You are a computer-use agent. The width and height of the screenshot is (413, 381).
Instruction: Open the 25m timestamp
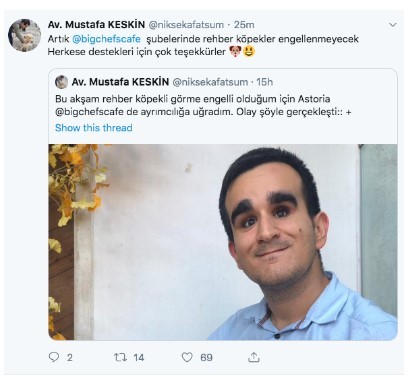(244, 25)
